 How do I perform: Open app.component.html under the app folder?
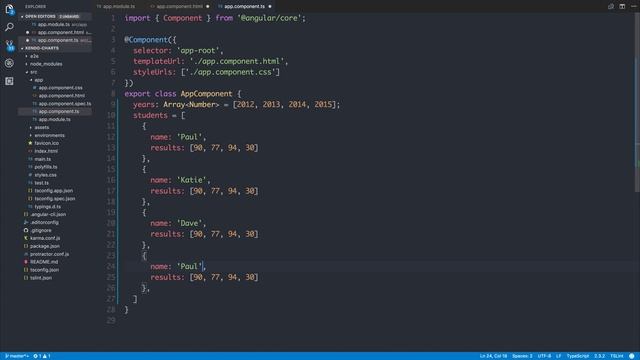[x=62, y=96]
